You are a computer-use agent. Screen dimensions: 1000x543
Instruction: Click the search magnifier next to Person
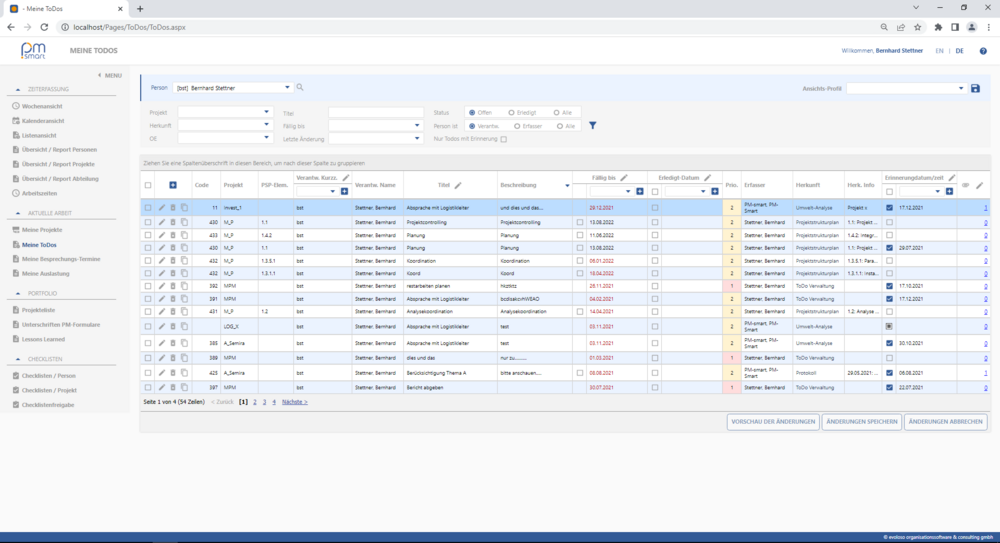pyautogui.click(x=300, y=88)
